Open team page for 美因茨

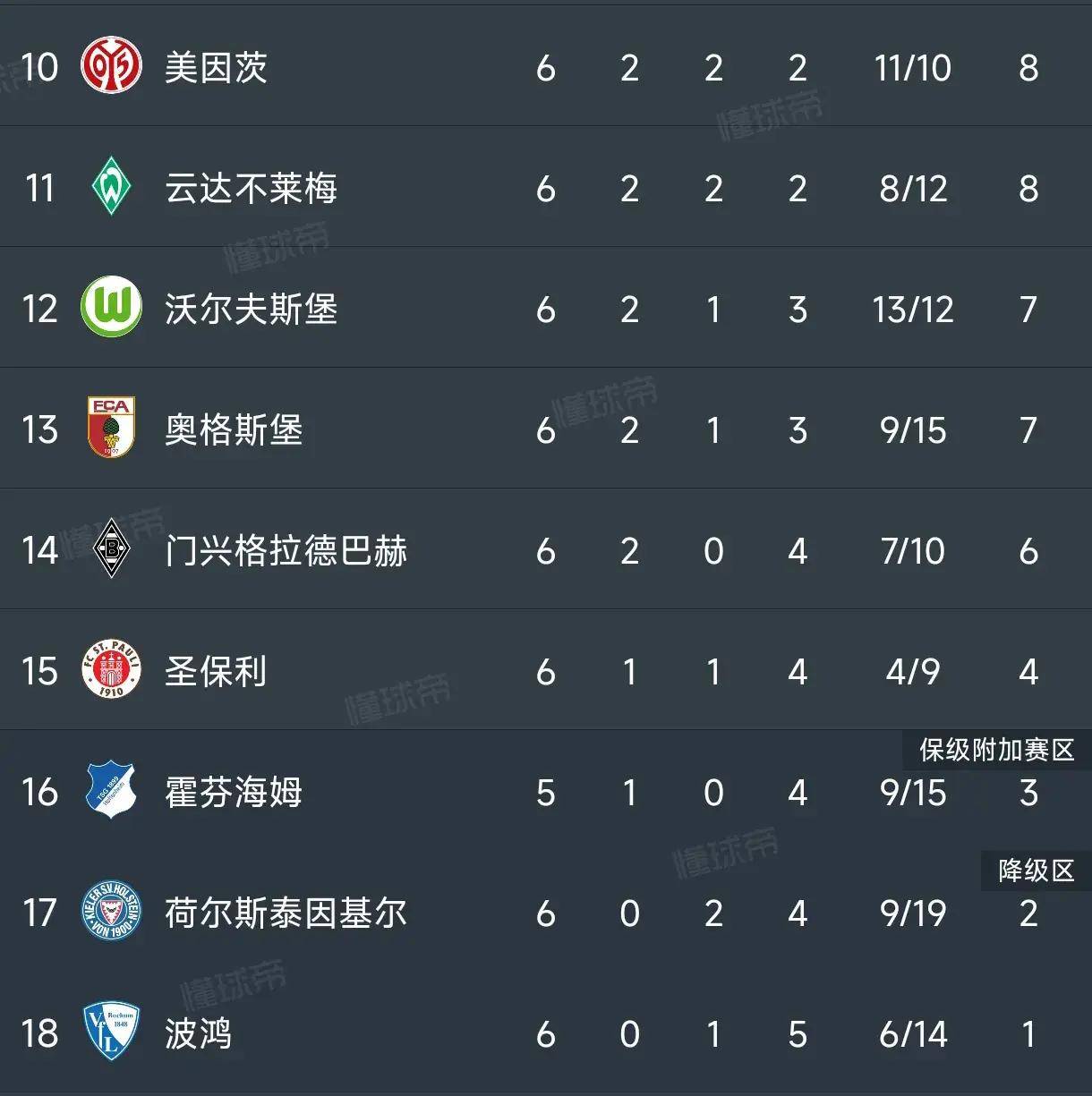tap(216, 68)
